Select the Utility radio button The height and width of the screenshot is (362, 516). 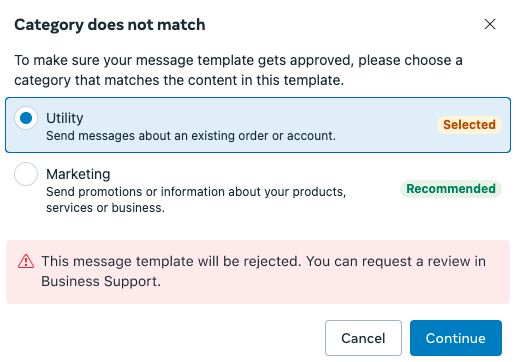click(26, 118)
